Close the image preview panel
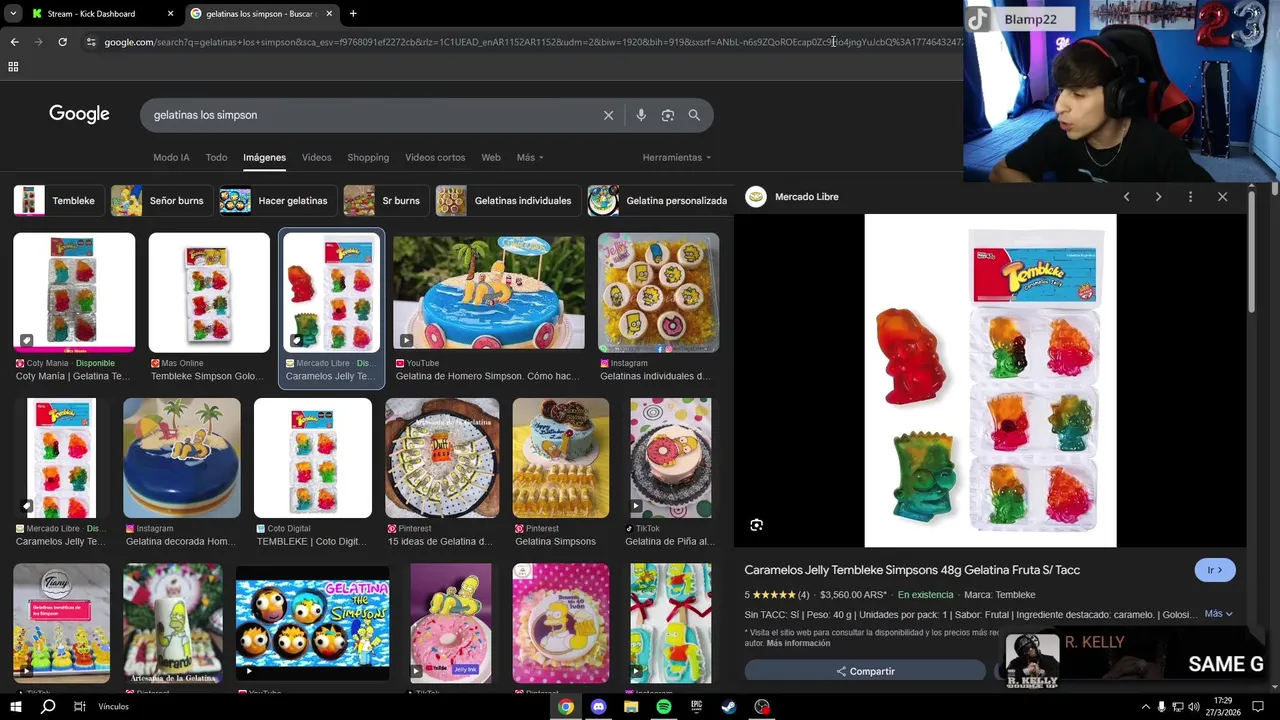The height and width of the screenshot is (720, 1280). click(1222, 197)
